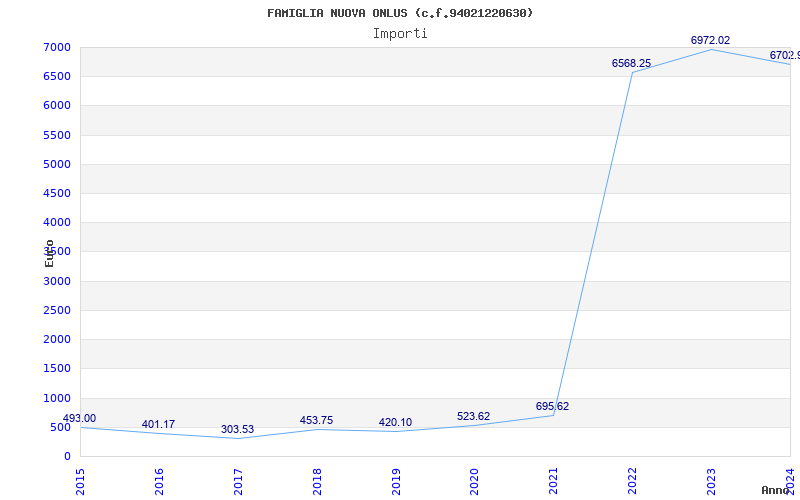Click the Importi subtitle
The width and height of the screenshot is (800, 500).
pos(400,34)
